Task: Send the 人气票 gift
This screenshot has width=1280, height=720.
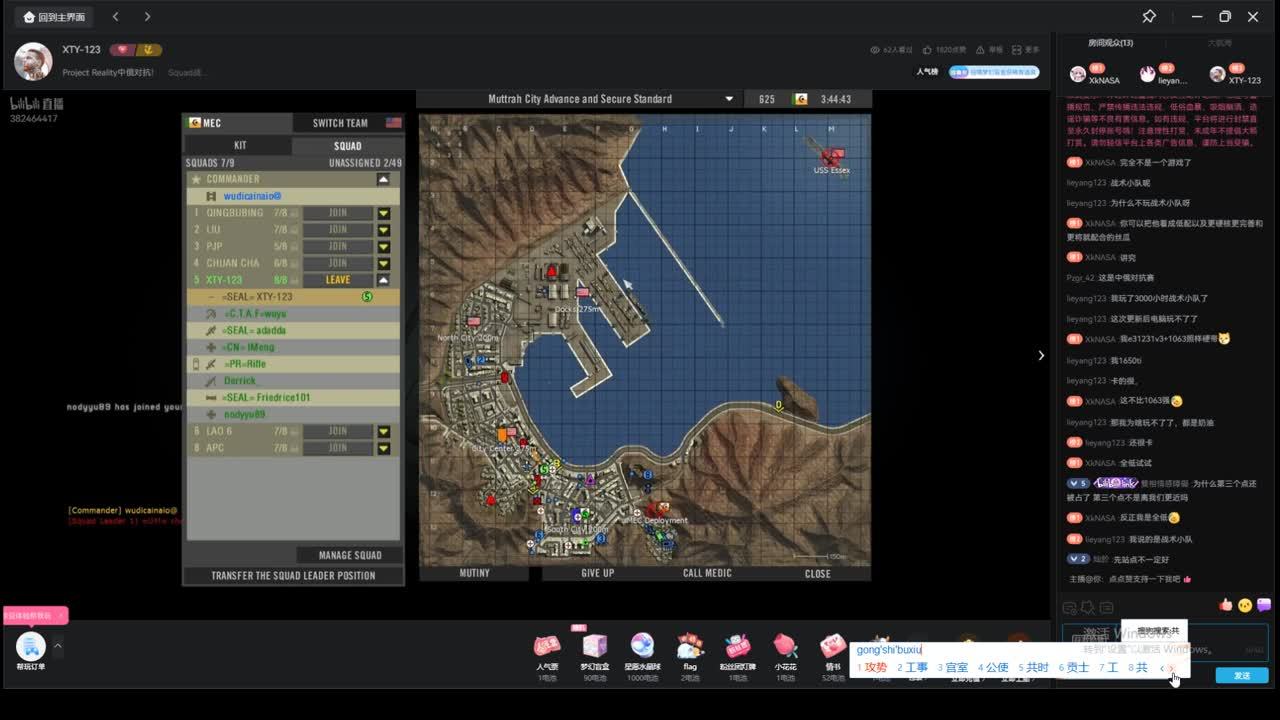Action: 547,655
